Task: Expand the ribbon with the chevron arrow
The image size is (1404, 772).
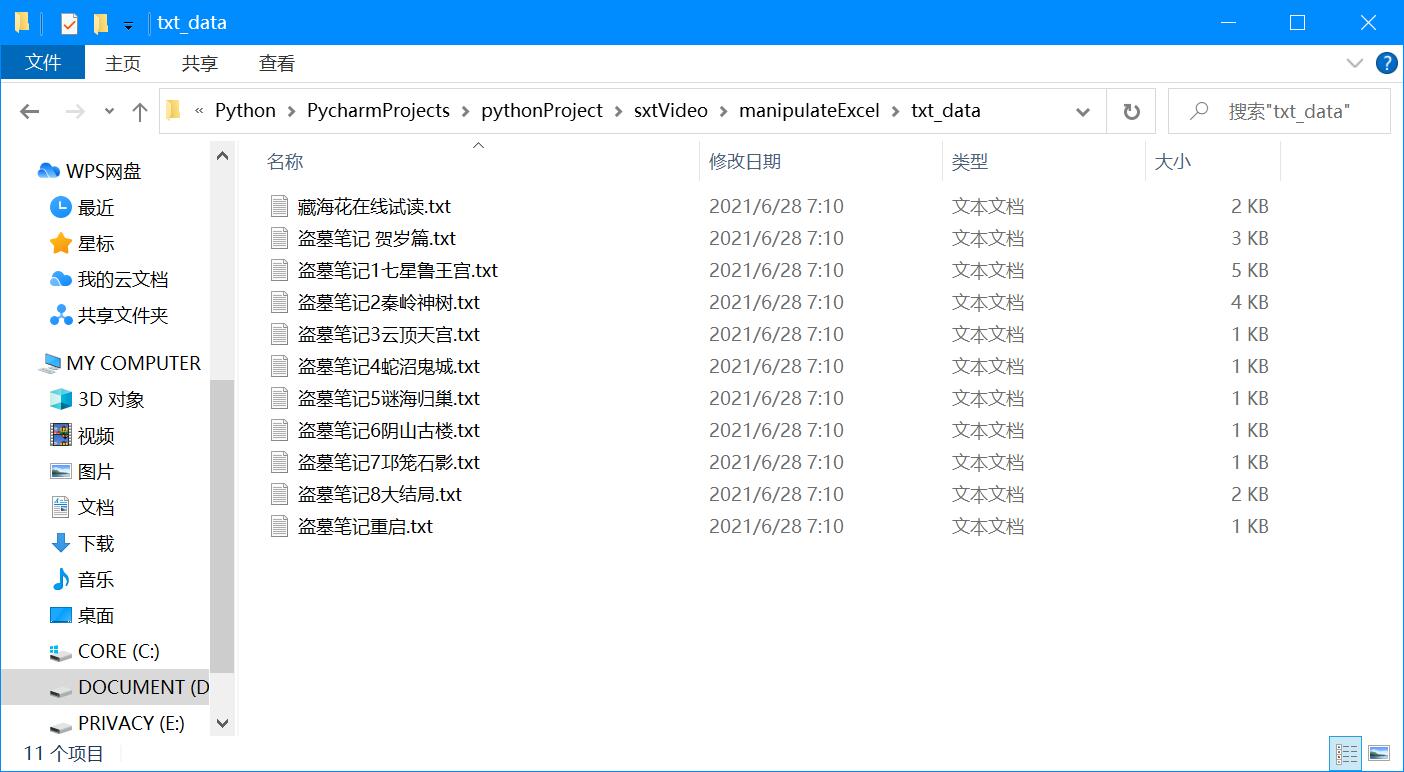Action: tap(1355, 63)
